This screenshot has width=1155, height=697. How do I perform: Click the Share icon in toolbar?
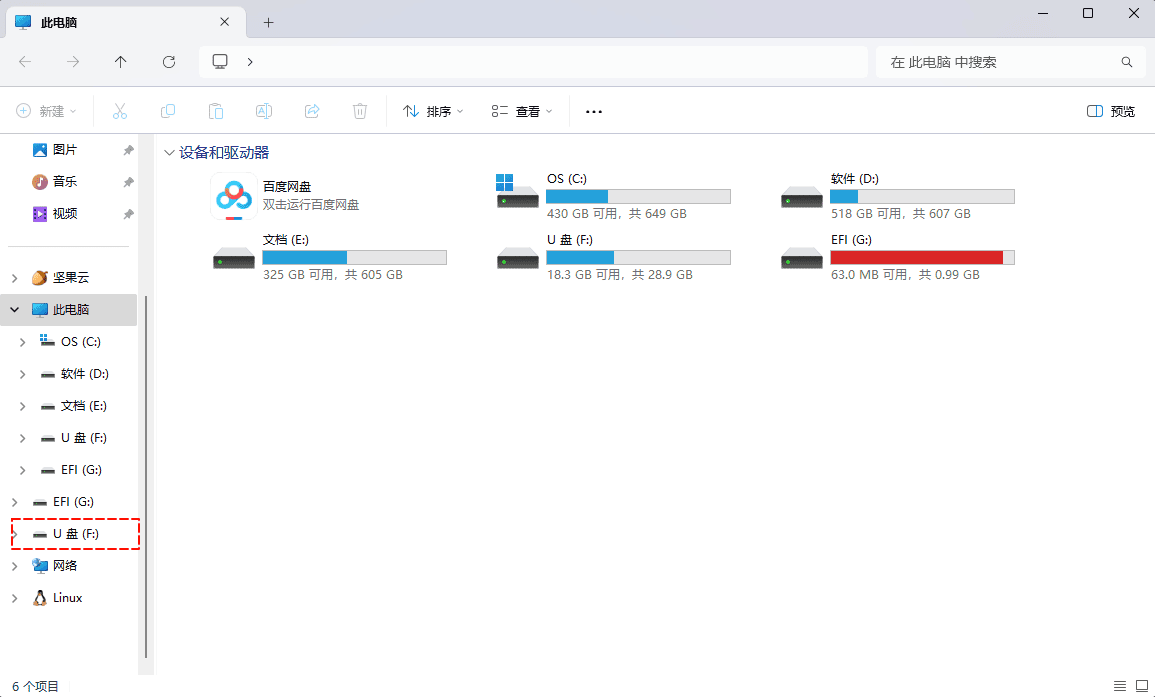point(312,111)
